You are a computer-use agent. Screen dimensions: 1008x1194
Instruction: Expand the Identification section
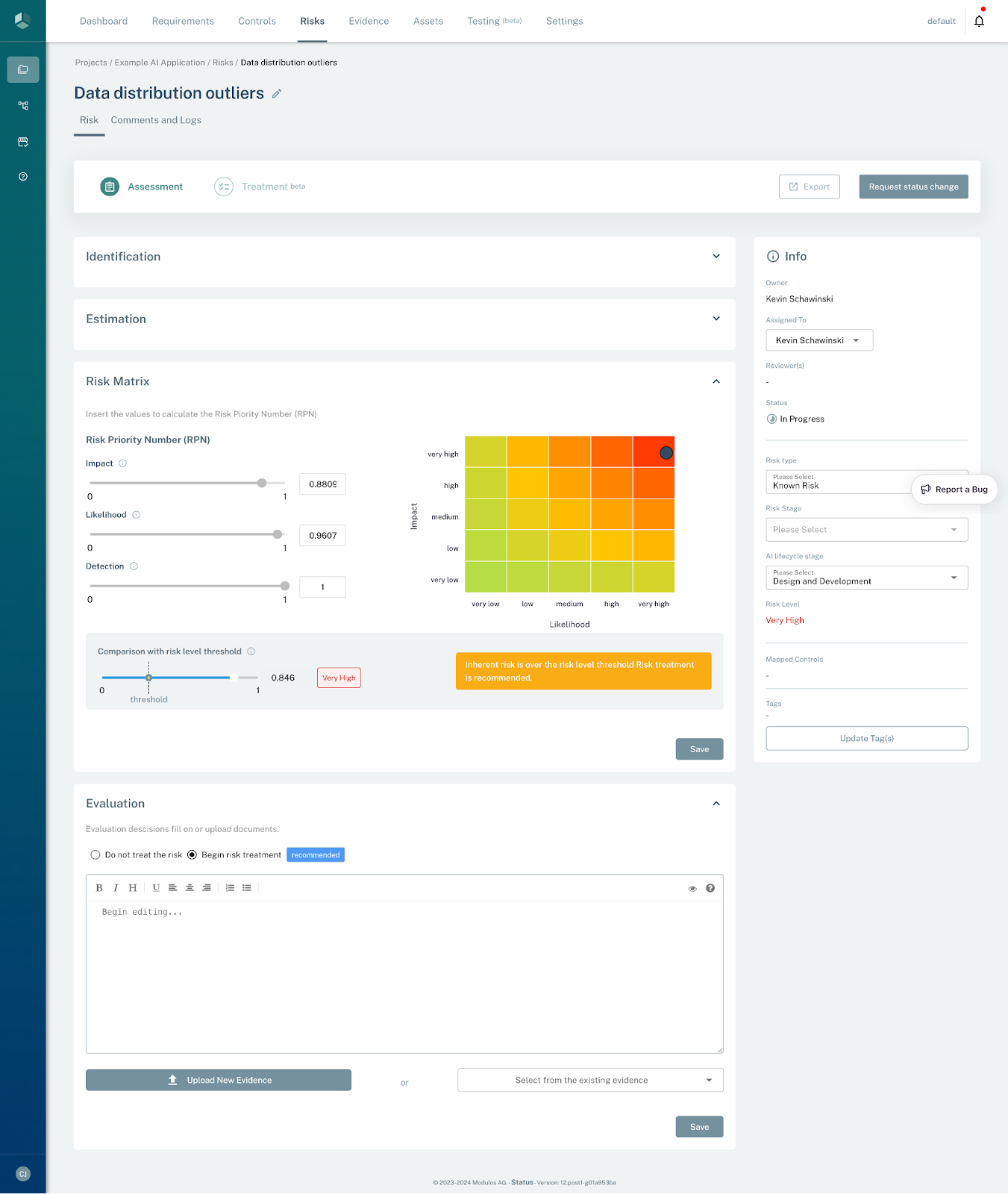[716, 256]
